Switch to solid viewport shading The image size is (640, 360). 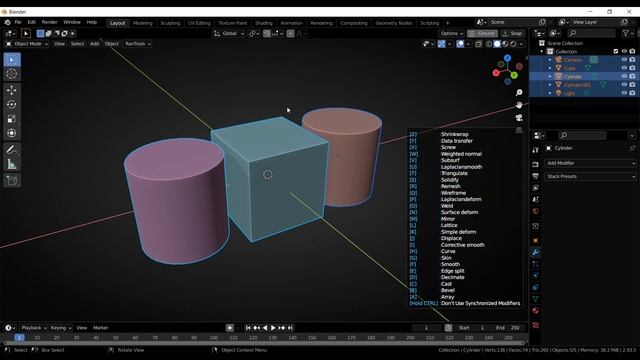(x=497, y=44)
